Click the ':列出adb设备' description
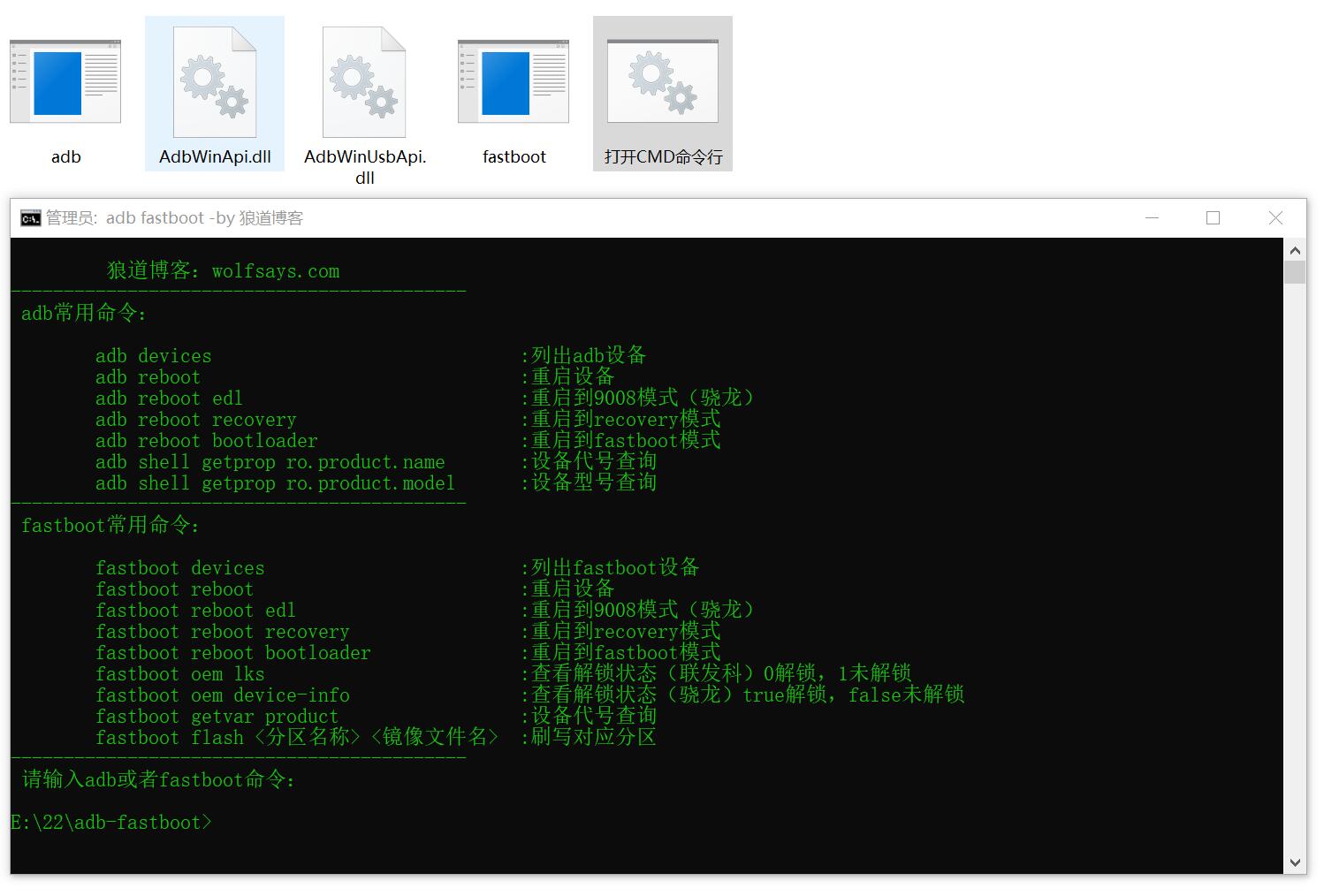Image resolution: width=1324 pixels, height=896 pixels. [x=583, y=356]
